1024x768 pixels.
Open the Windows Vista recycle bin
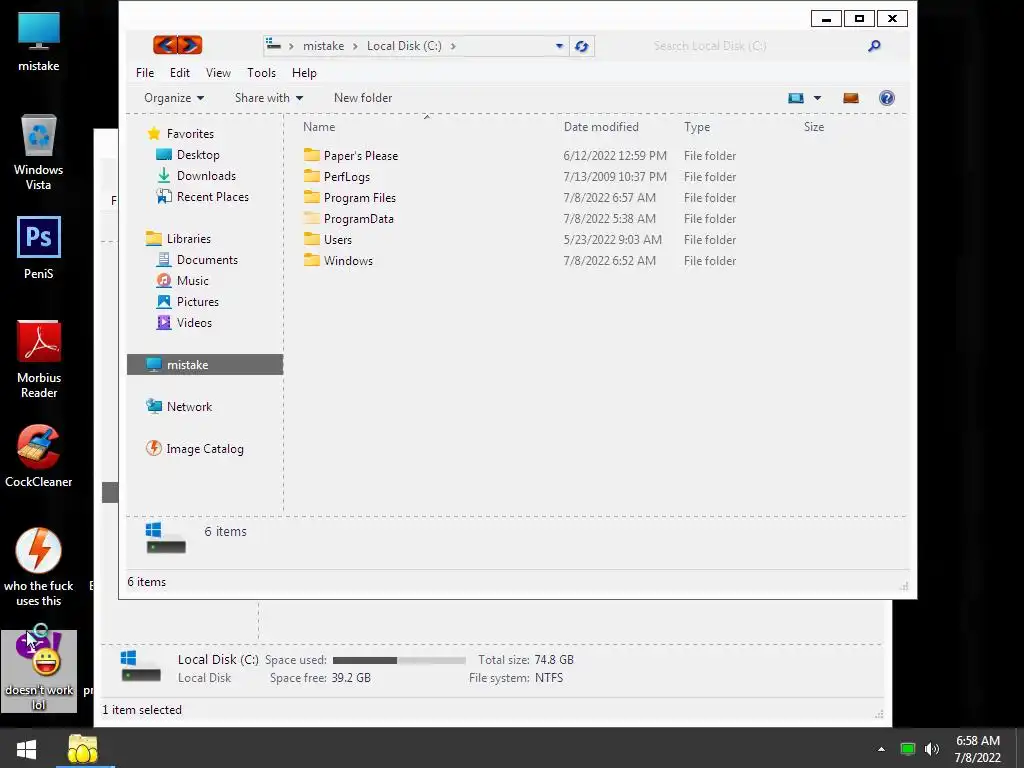coord(39,153)
